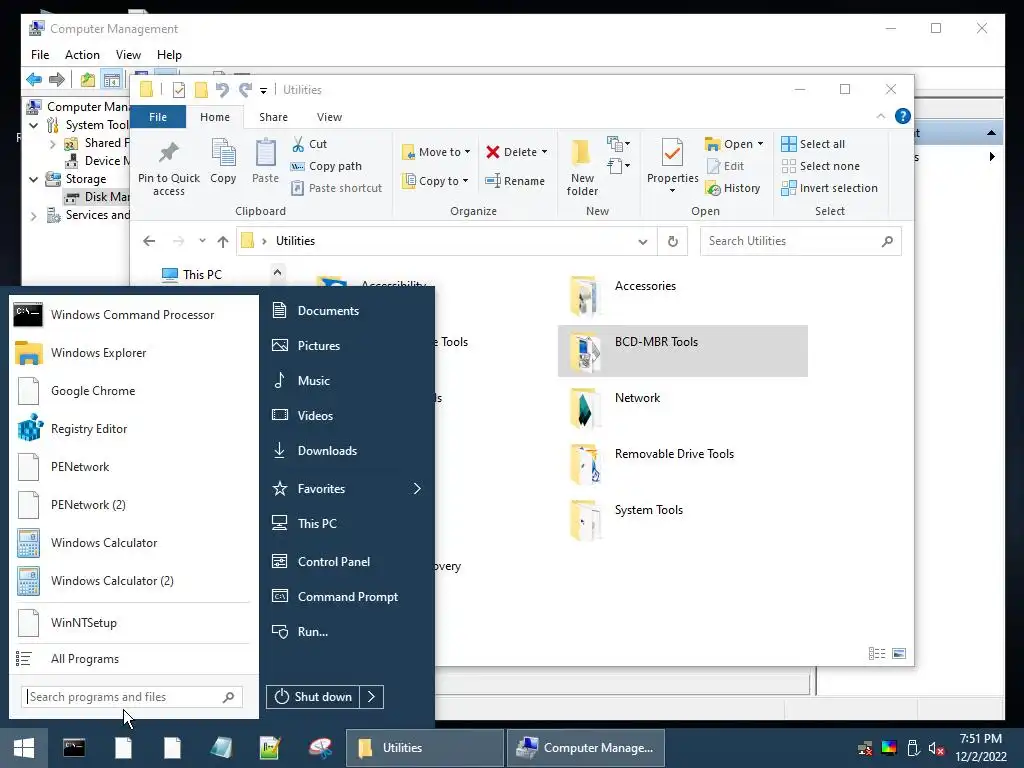Click Rename in Organize group
Screen dimensions: 1024x768
click(x=515, y=181)
